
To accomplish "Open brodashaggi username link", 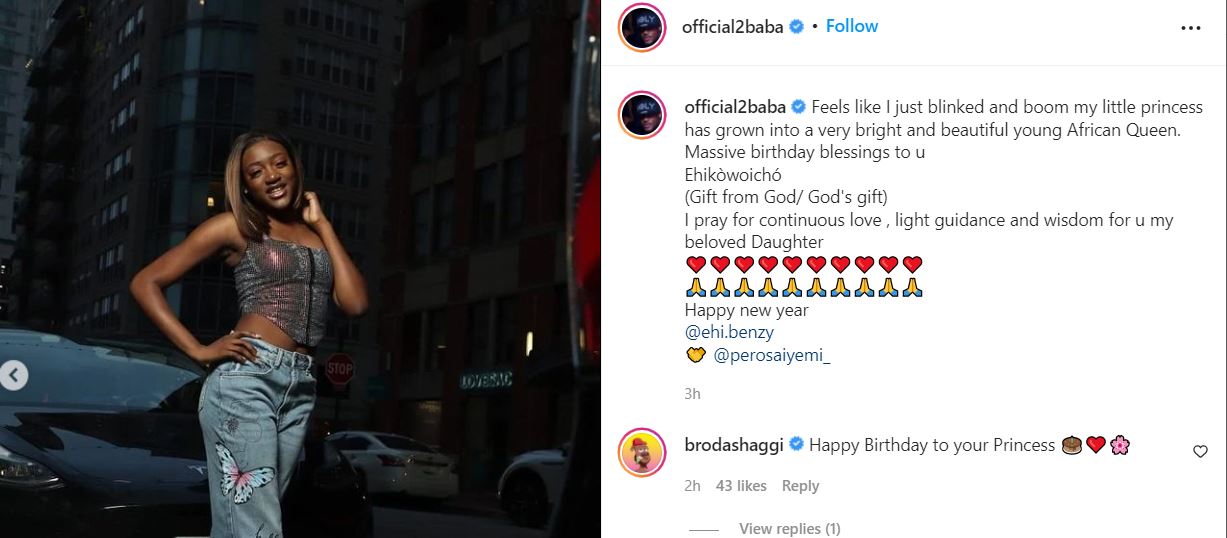I will [734, 444].
